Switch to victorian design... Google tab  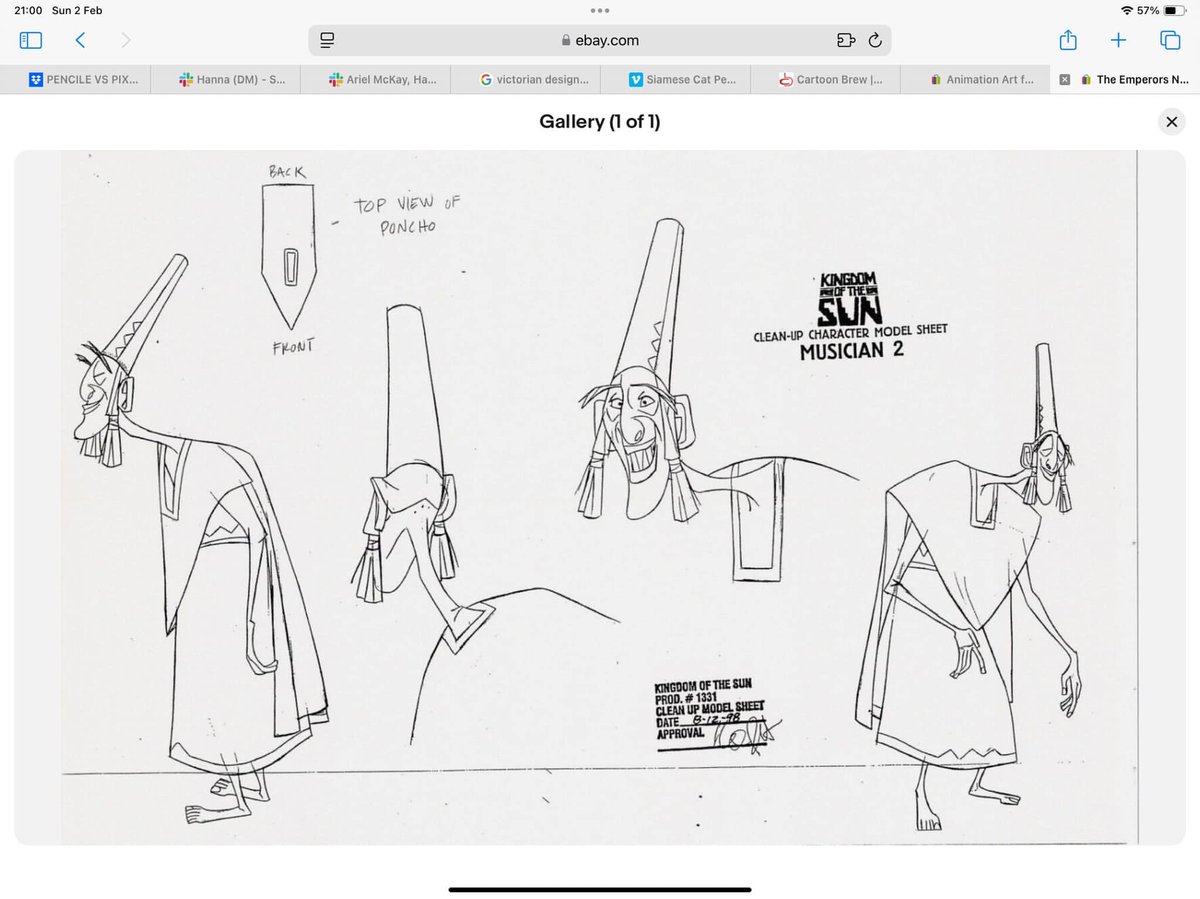[525, 80]
